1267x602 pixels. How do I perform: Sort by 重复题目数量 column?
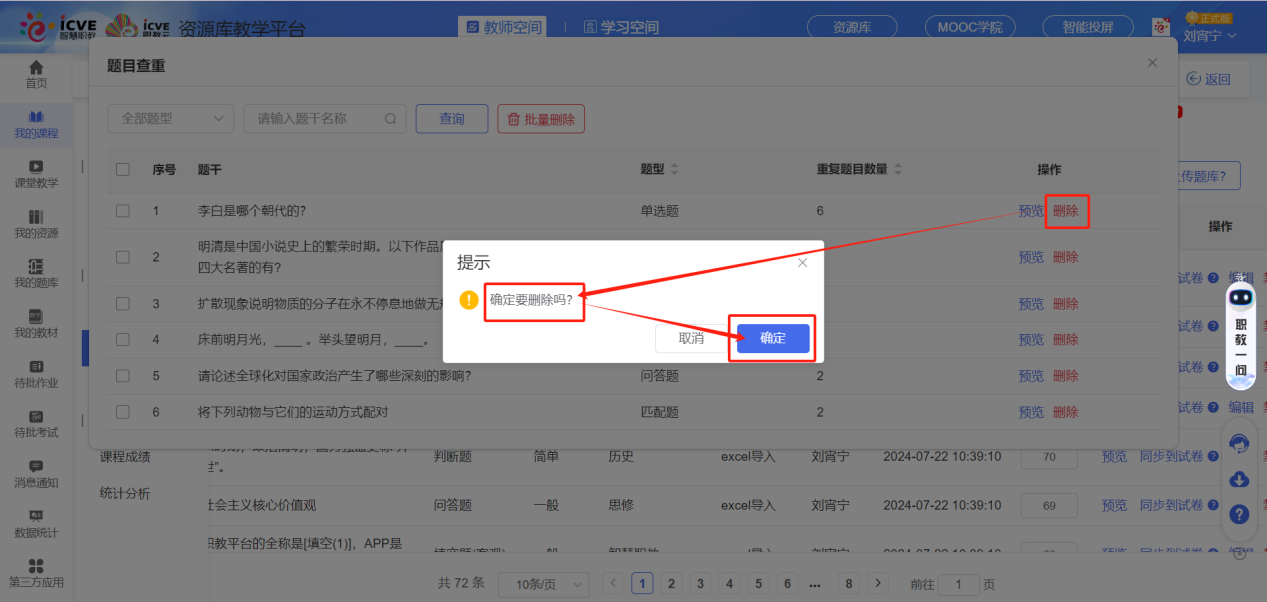[898, 170]
